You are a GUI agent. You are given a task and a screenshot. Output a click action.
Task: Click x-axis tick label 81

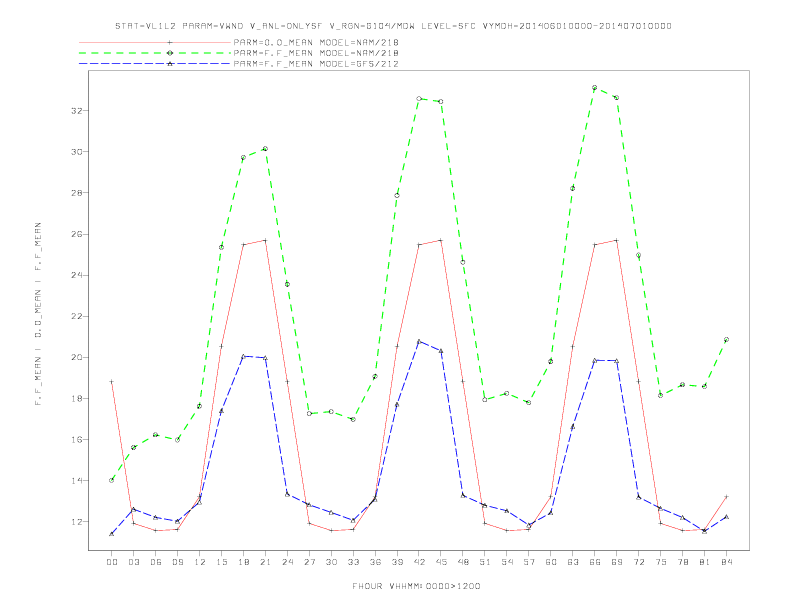coord(704,562)
